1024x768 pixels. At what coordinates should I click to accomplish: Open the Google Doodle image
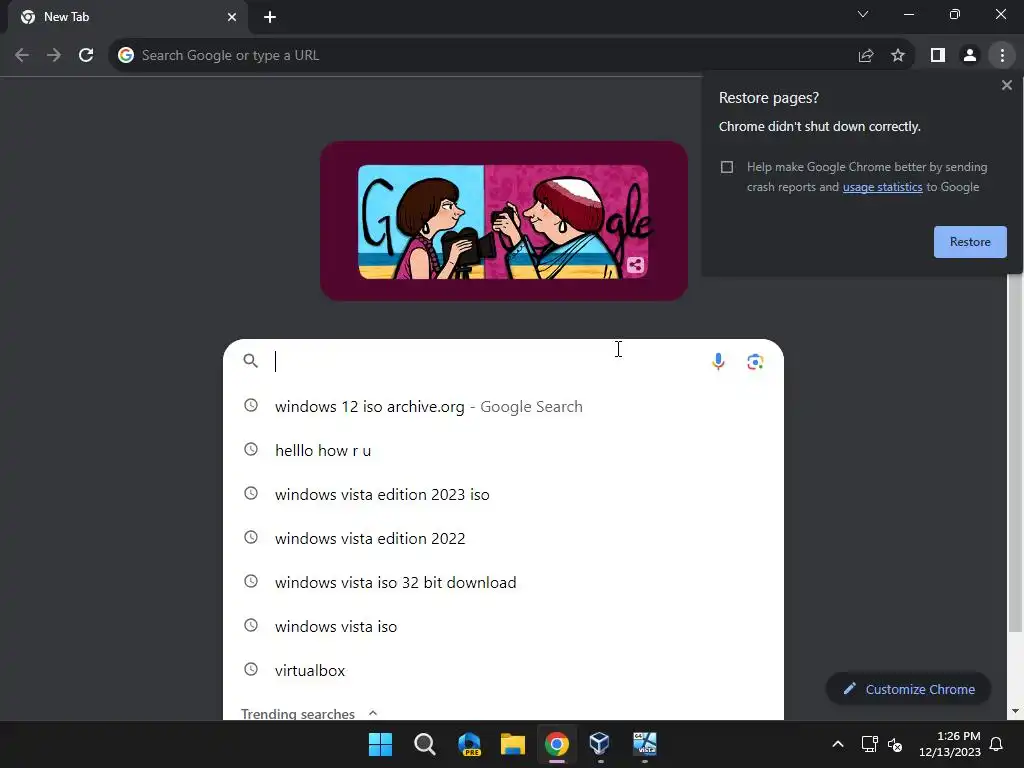(504, 221)
